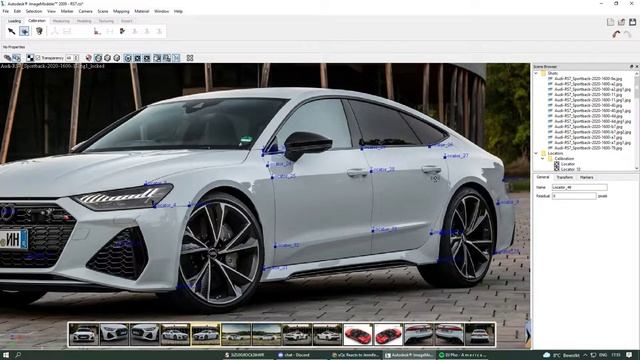
Task: Collapse the Calibration subfolder
Action: [x=543, y=158]
